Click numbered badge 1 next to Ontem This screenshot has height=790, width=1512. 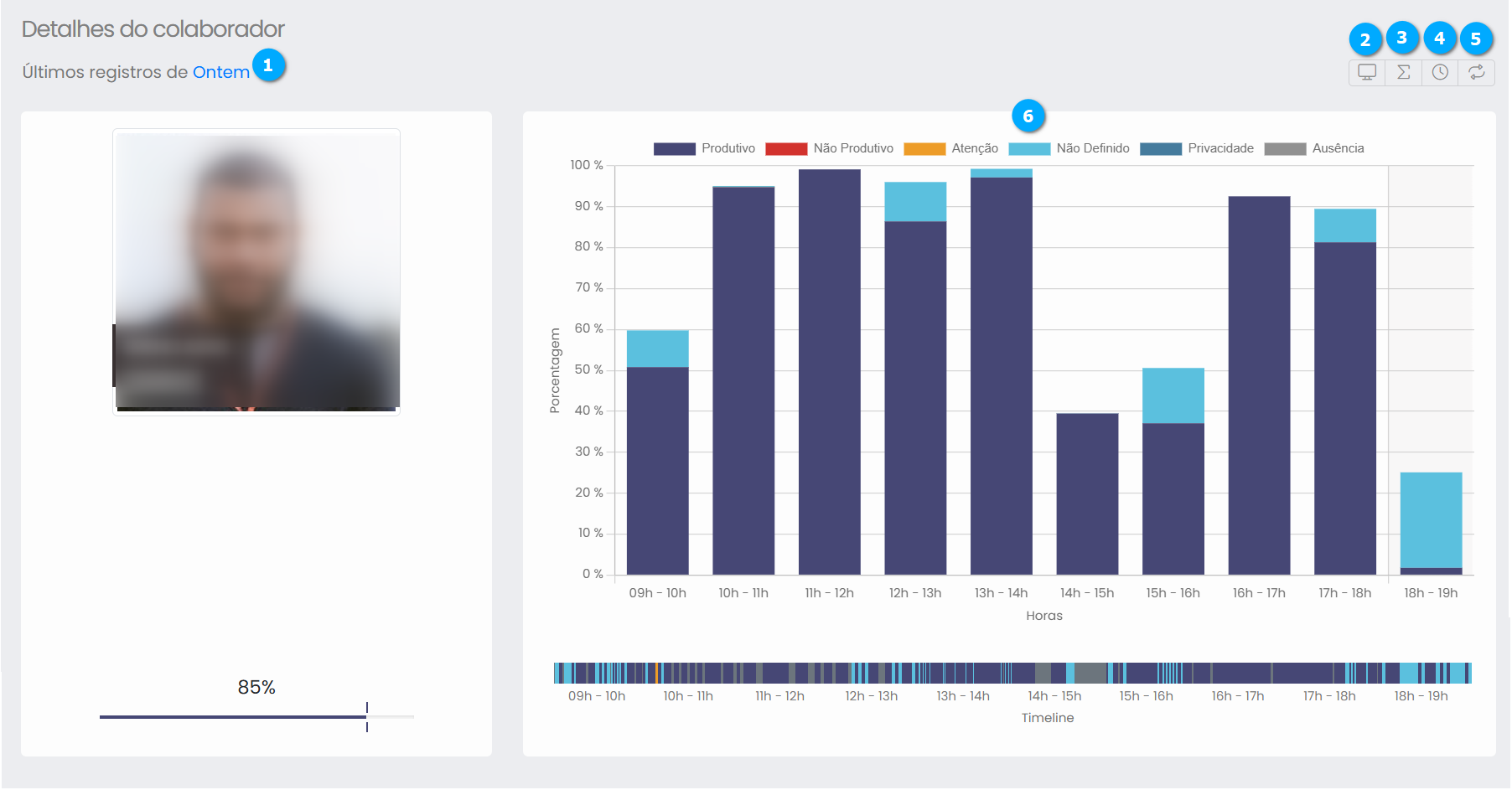[x=268, y=65]
